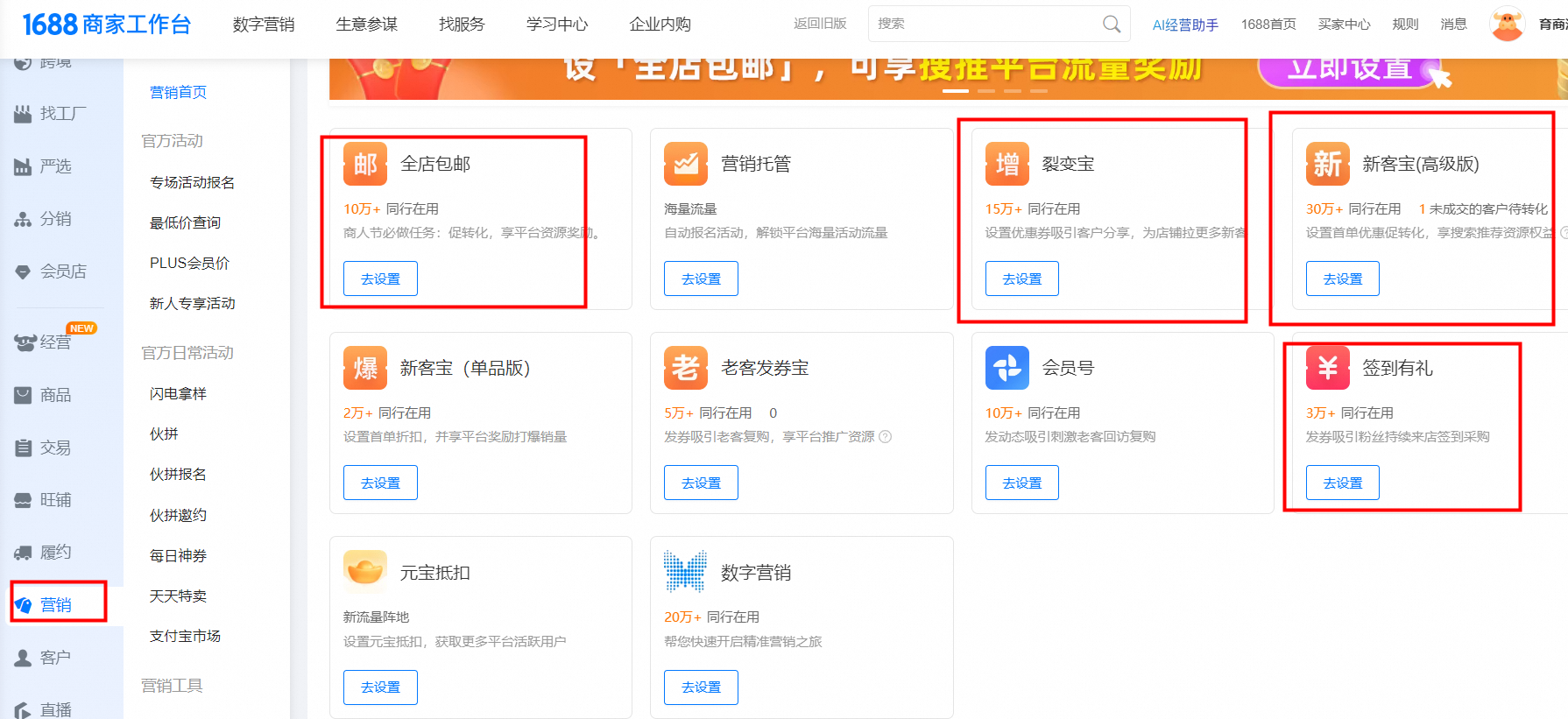Screen dimensions: 1568x719
Task: Open the user avatar at top right
Action: coord(1507,25)
